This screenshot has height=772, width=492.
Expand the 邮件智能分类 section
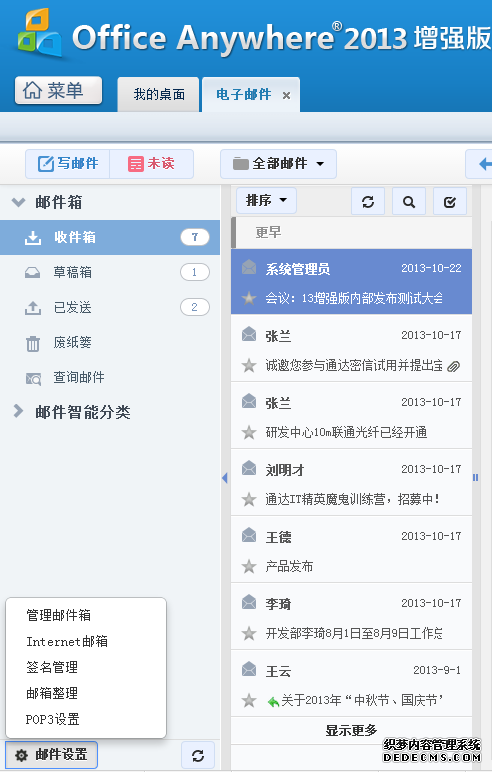(x=18, y=411)
